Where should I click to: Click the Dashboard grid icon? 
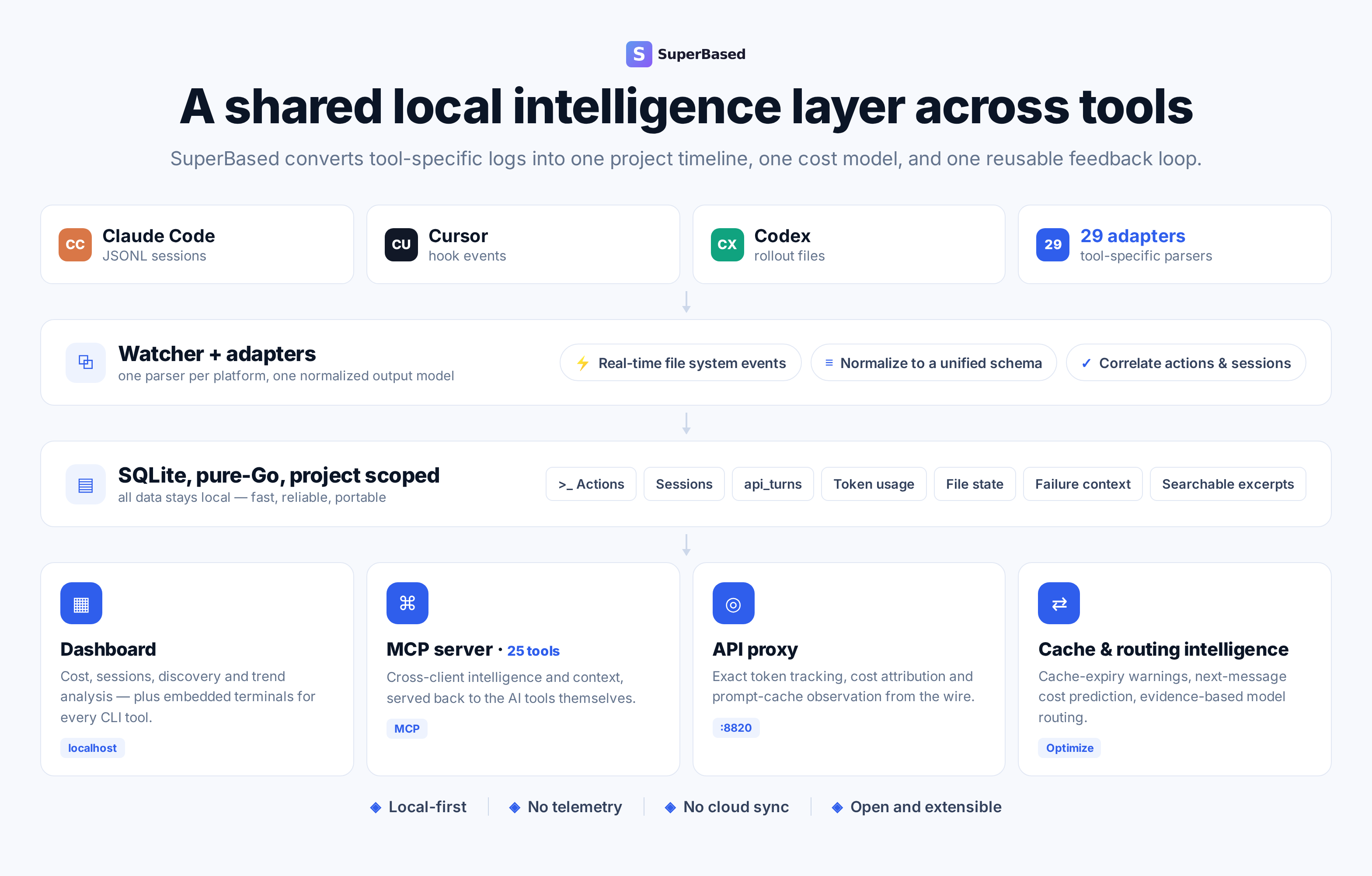pyautogui.click(x=81, y=603)
